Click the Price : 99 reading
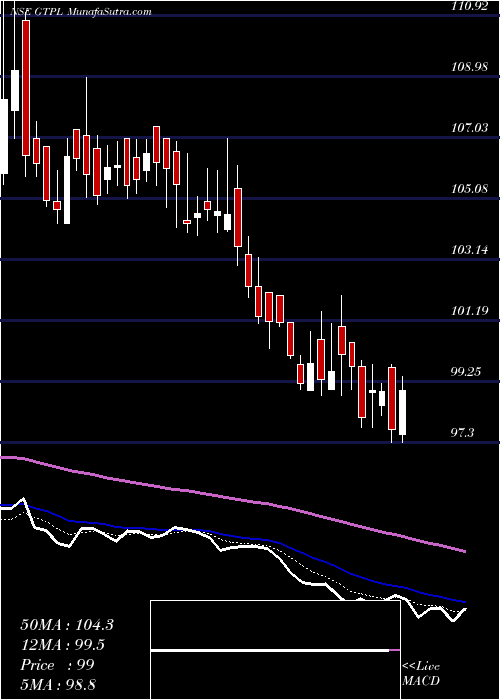The width and height of the screenshot is (500, 700). [58, 665]
